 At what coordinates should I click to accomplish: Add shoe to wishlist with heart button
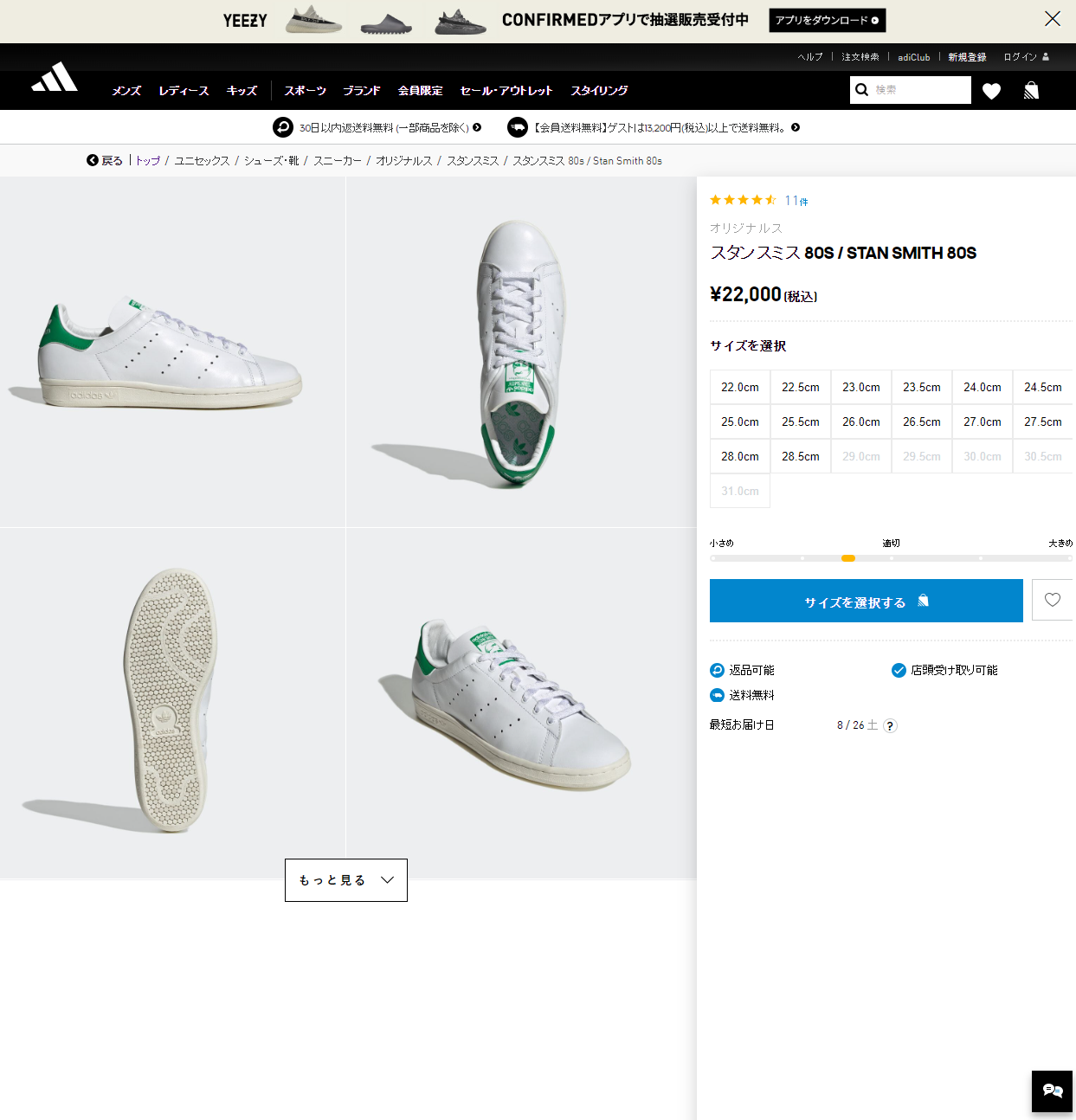[x=1052, y=600]
